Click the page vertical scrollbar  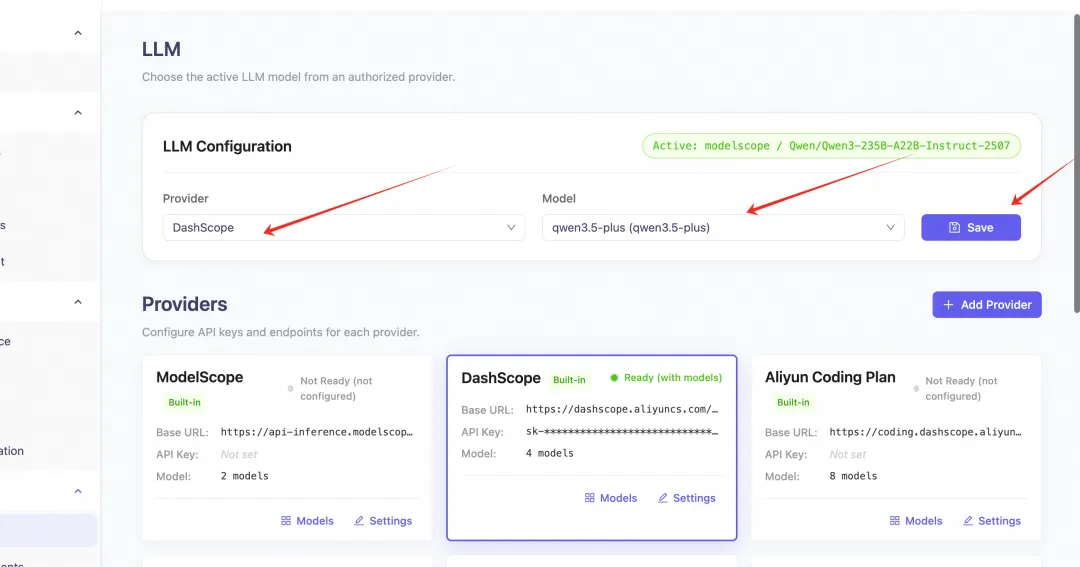tap(1076, 164)
